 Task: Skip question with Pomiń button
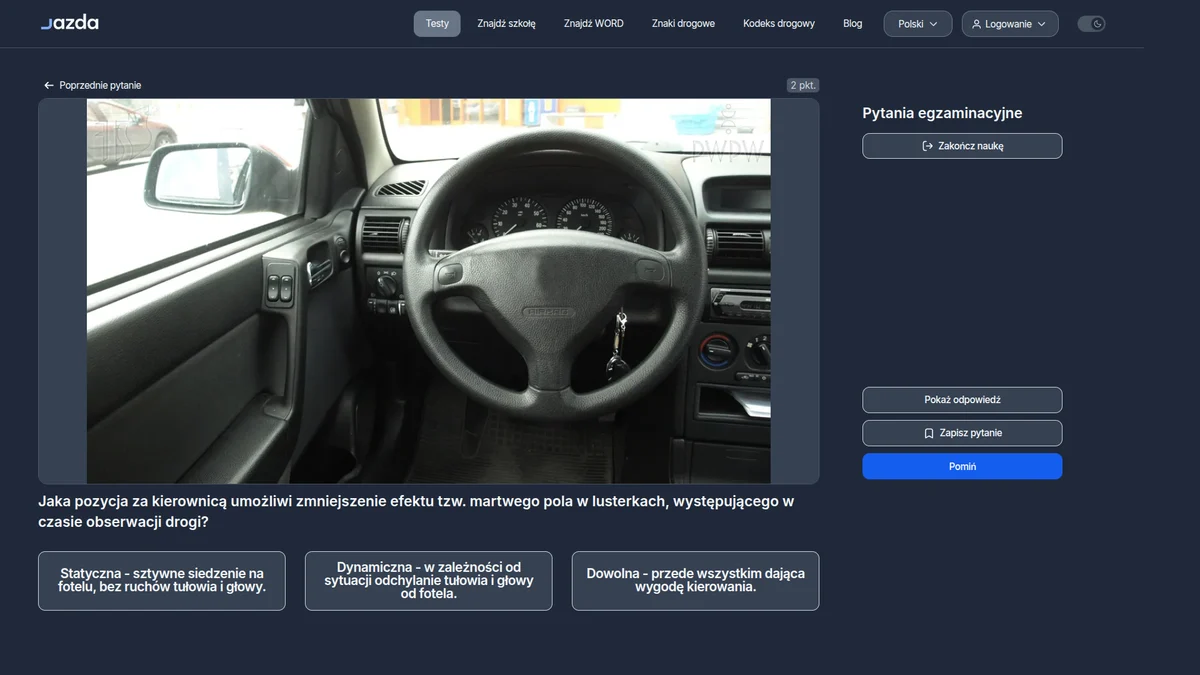pyautogui.click(x=962, y=466)
